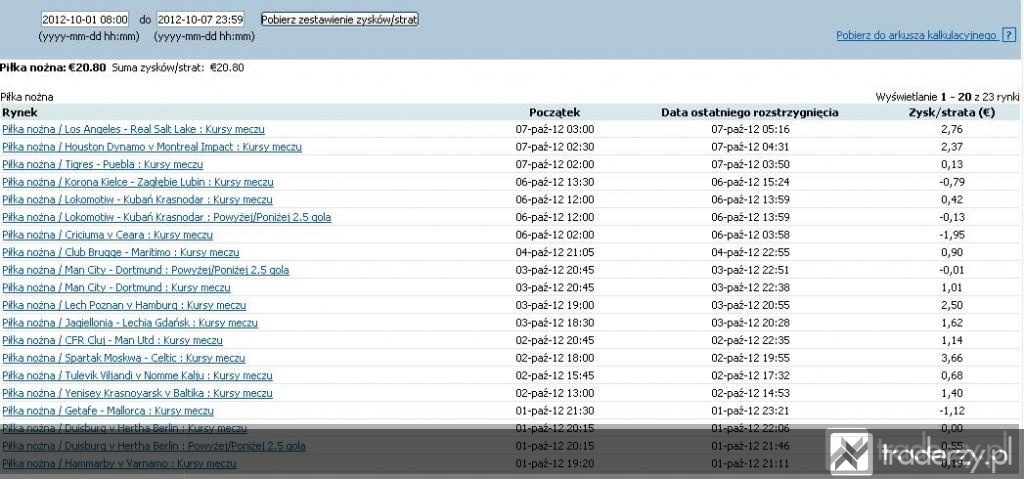Click profit value 2,50 for Lech Poznan
Screen dimensions: 1024x479
click(952, 305)
